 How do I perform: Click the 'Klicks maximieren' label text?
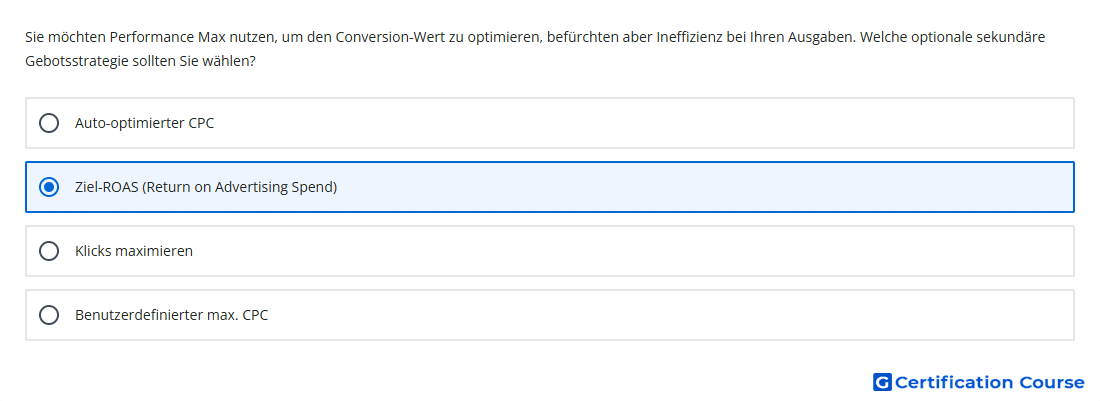pyautogui.click(x=134, y=251)
